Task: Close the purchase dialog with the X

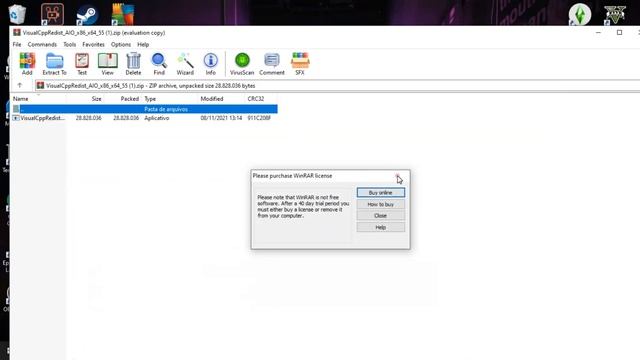Action: 398,176
